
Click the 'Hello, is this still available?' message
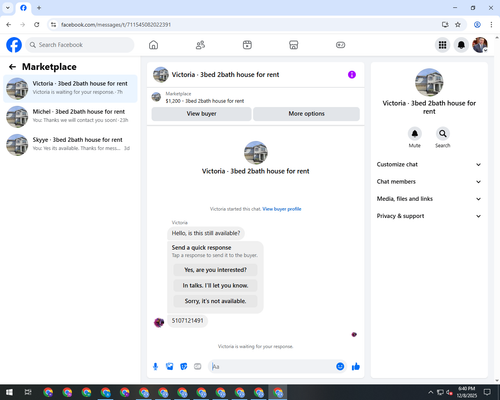(206, 233)
